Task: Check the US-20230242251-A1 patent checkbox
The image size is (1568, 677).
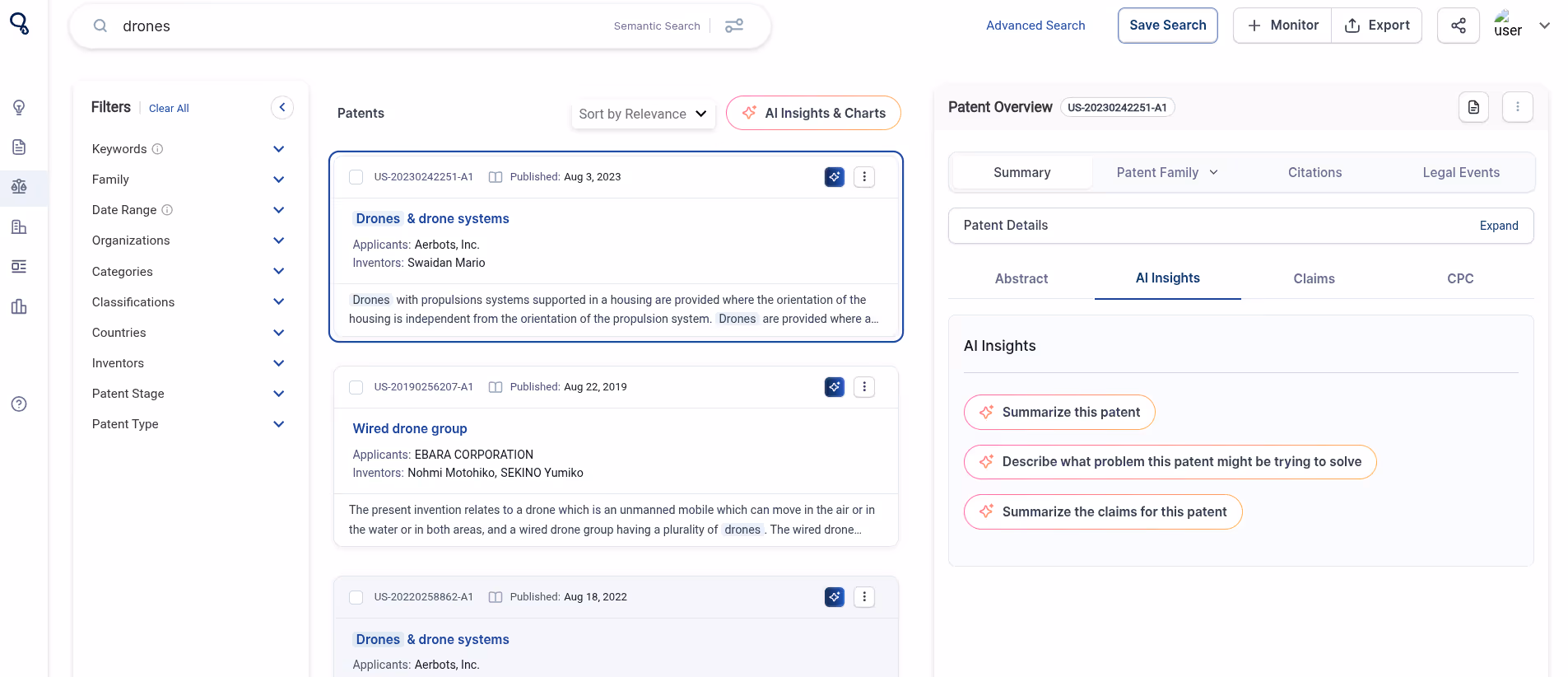Action: tap(356, 177)
